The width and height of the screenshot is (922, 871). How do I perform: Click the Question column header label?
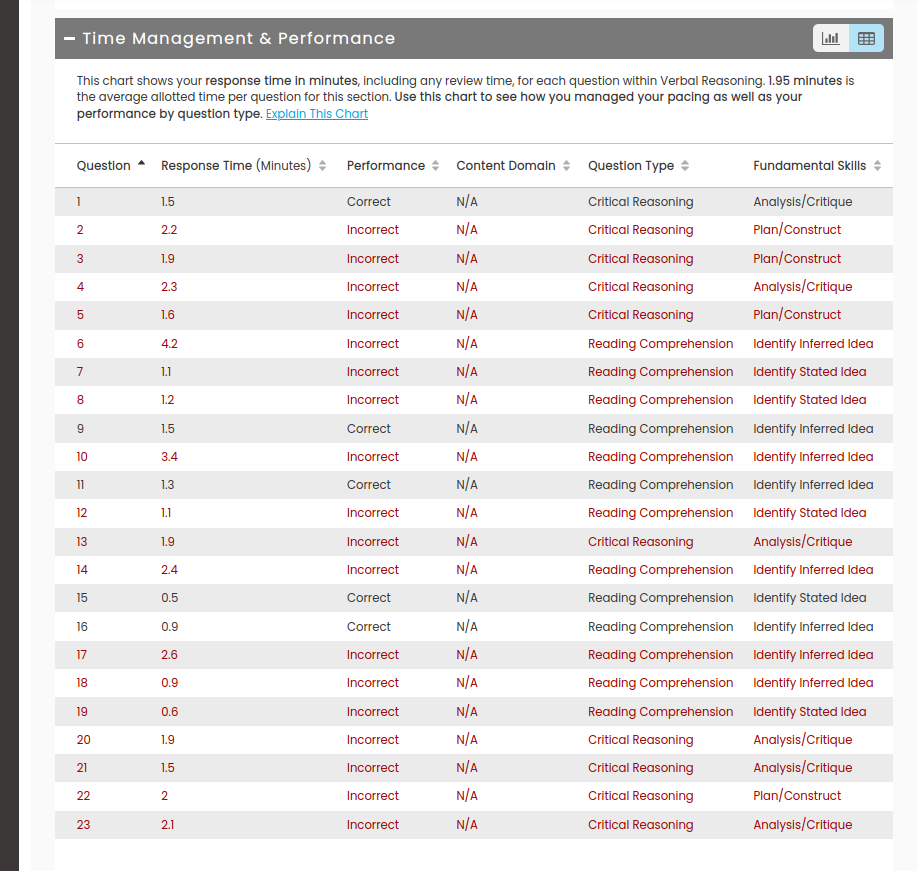[103, 166]
